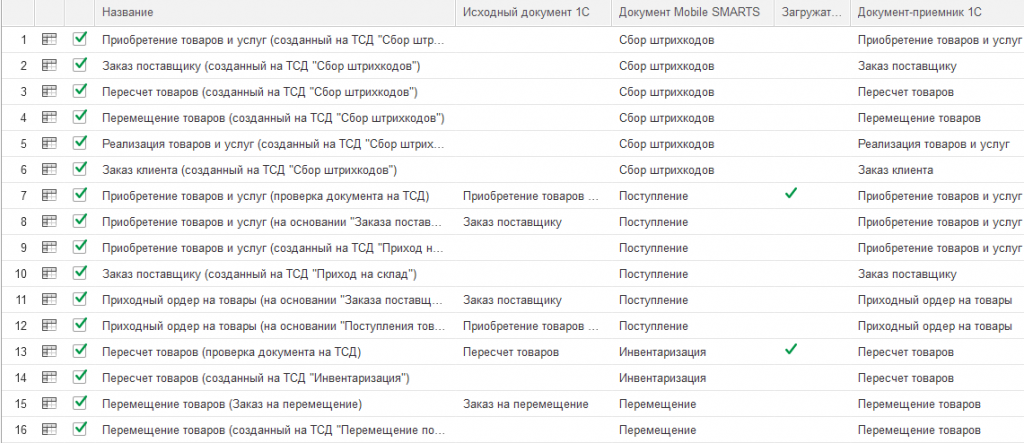
Task: Click the Документ Mobile SMARTS column header
Action: pos(692,12)
